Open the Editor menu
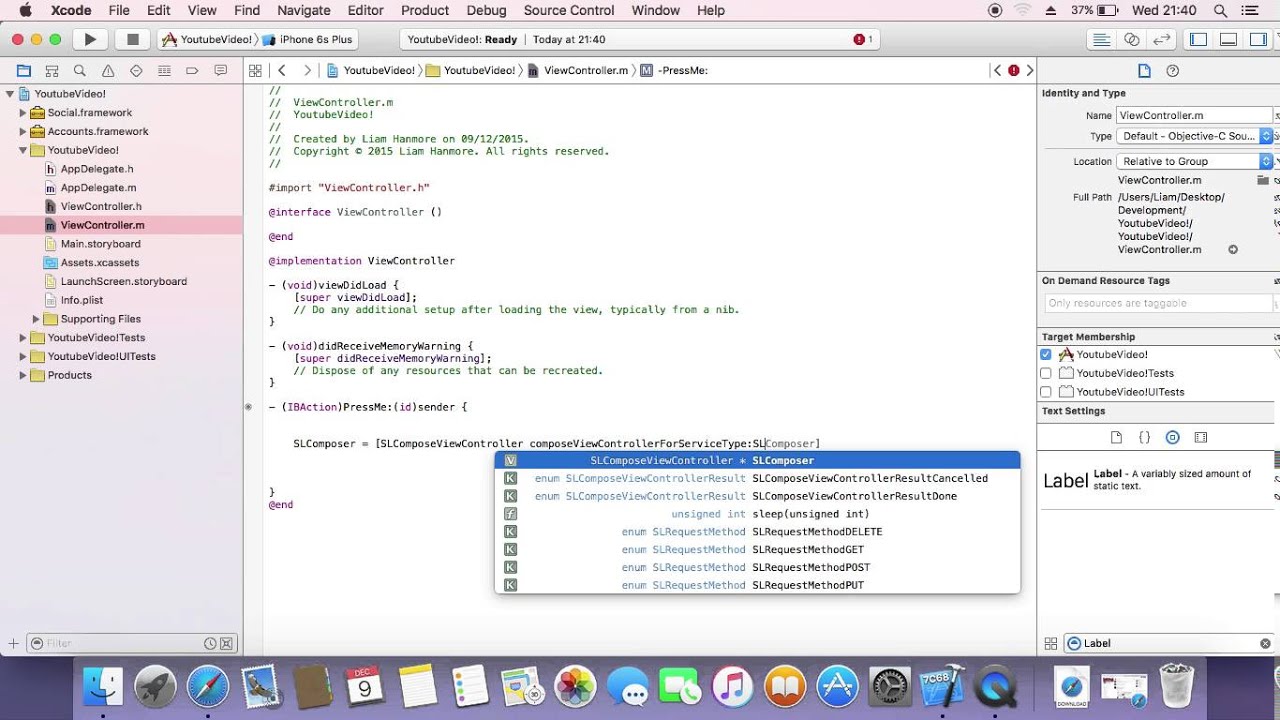This screenshot has height=720, width=1280. coord(365,10)
